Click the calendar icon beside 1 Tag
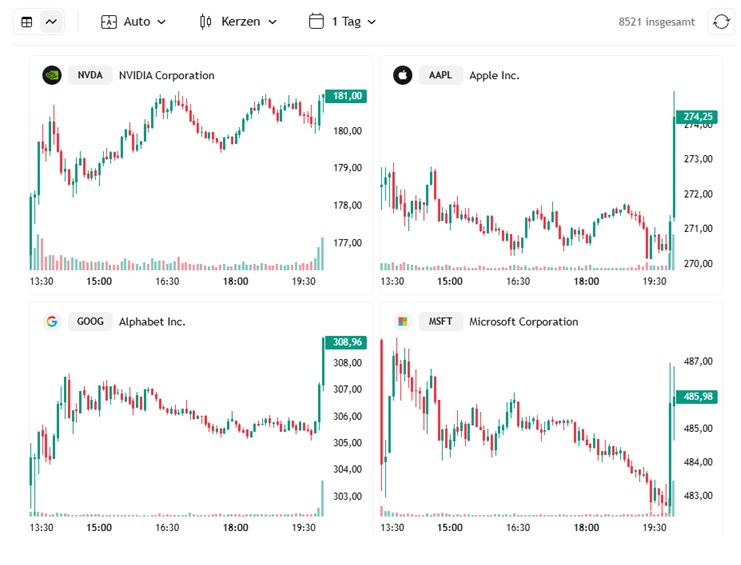741x565 pixels. (316, 21)
